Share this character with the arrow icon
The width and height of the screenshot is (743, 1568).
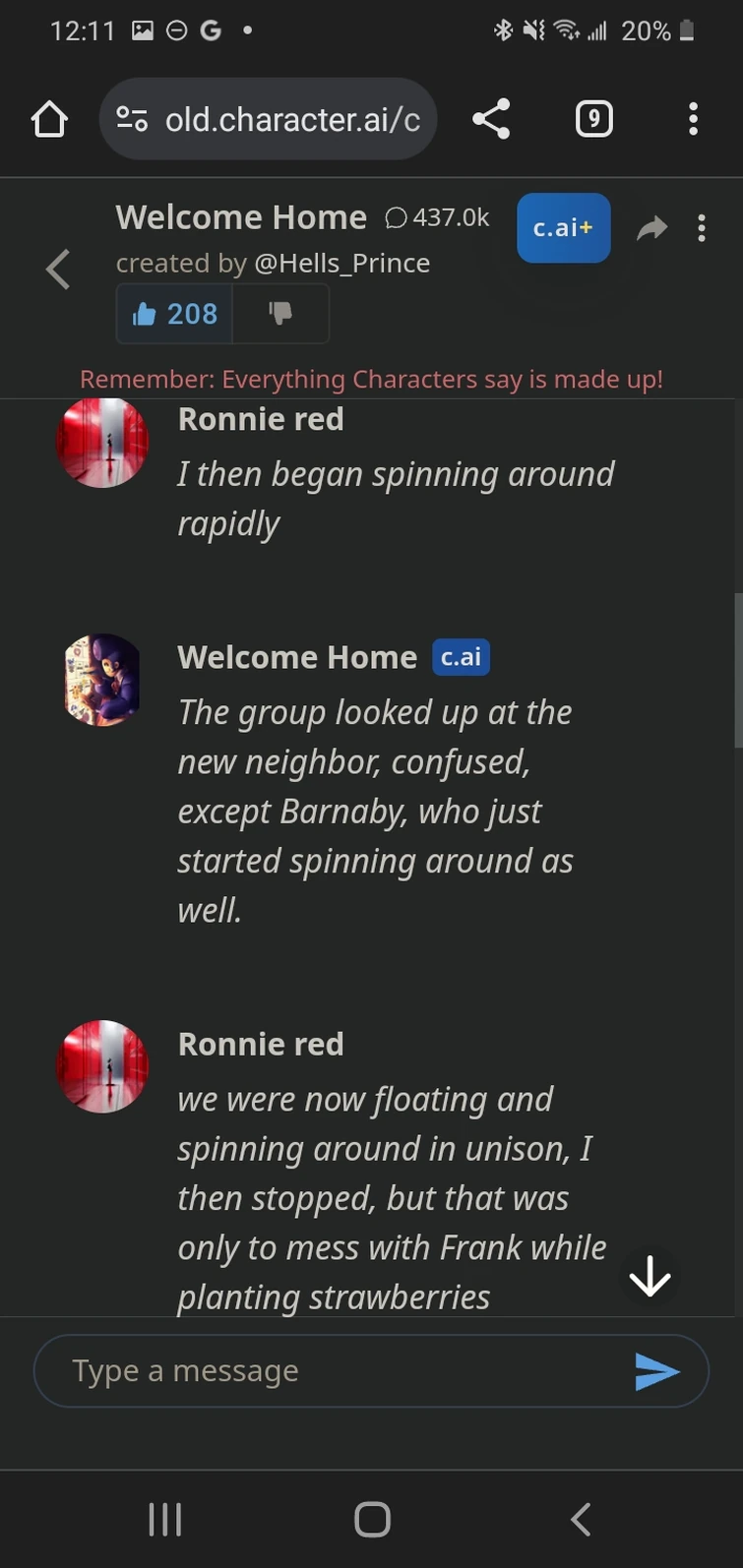pos(651,229)
